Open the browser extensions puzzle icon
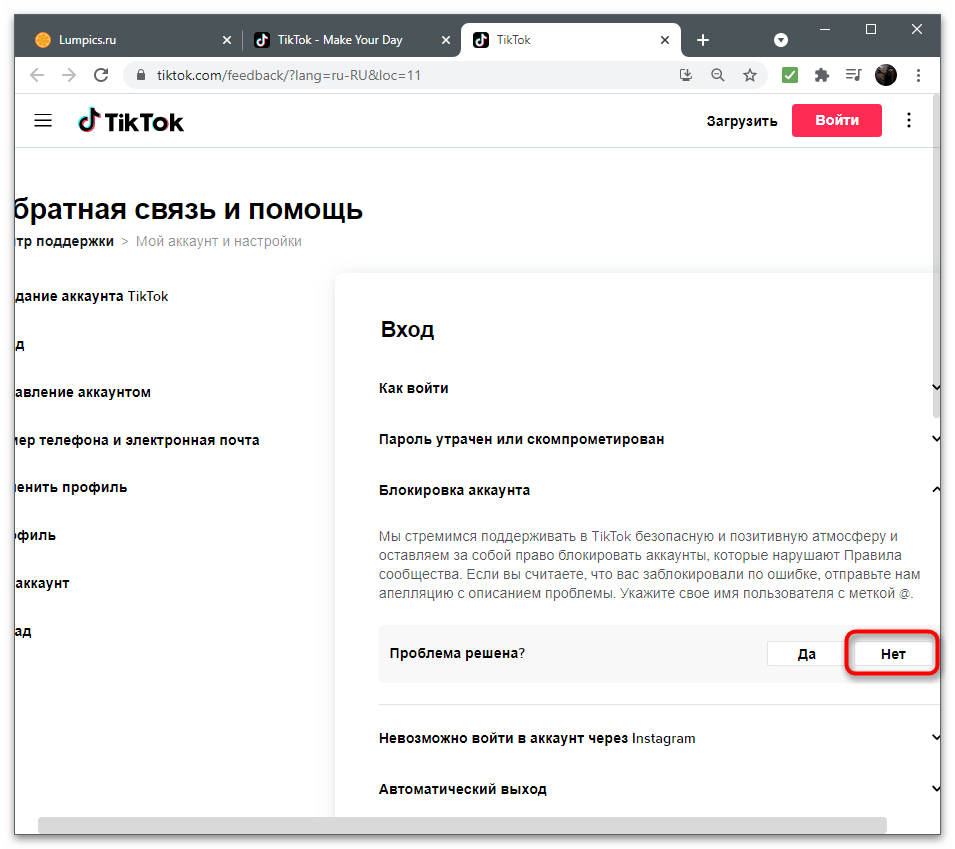Image resolution: width=955 pixels, height=849 pixels. pyautogui.click(x=822, y=75)
